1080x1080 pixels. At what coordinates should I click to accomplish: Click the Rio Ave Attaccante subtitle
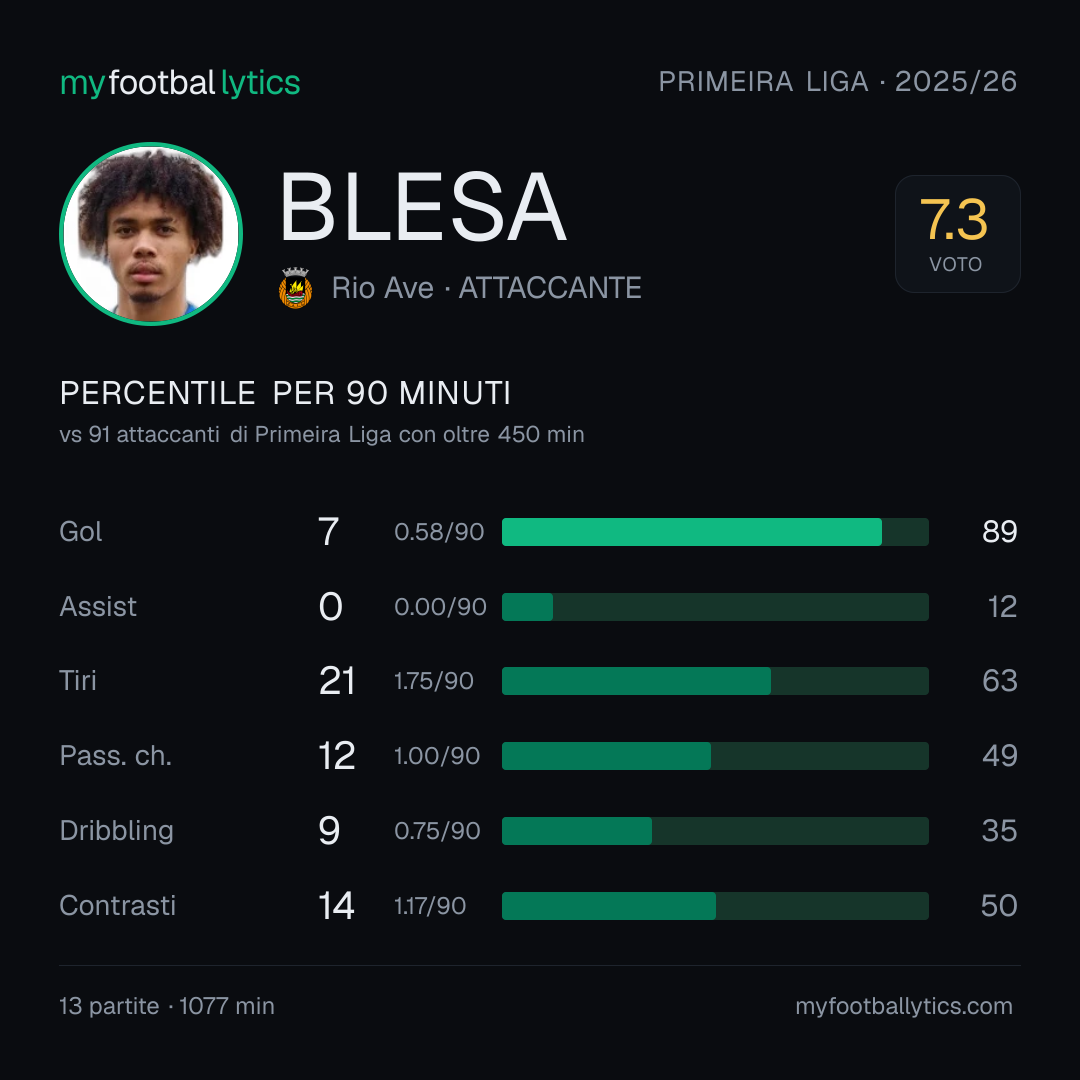point(486,288)
